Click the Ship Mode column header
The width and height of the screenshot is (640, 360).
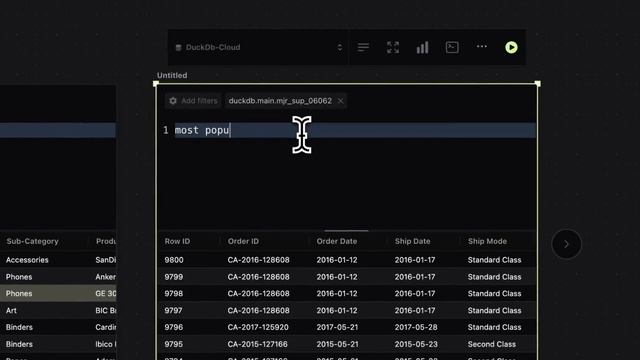point(487,241)
